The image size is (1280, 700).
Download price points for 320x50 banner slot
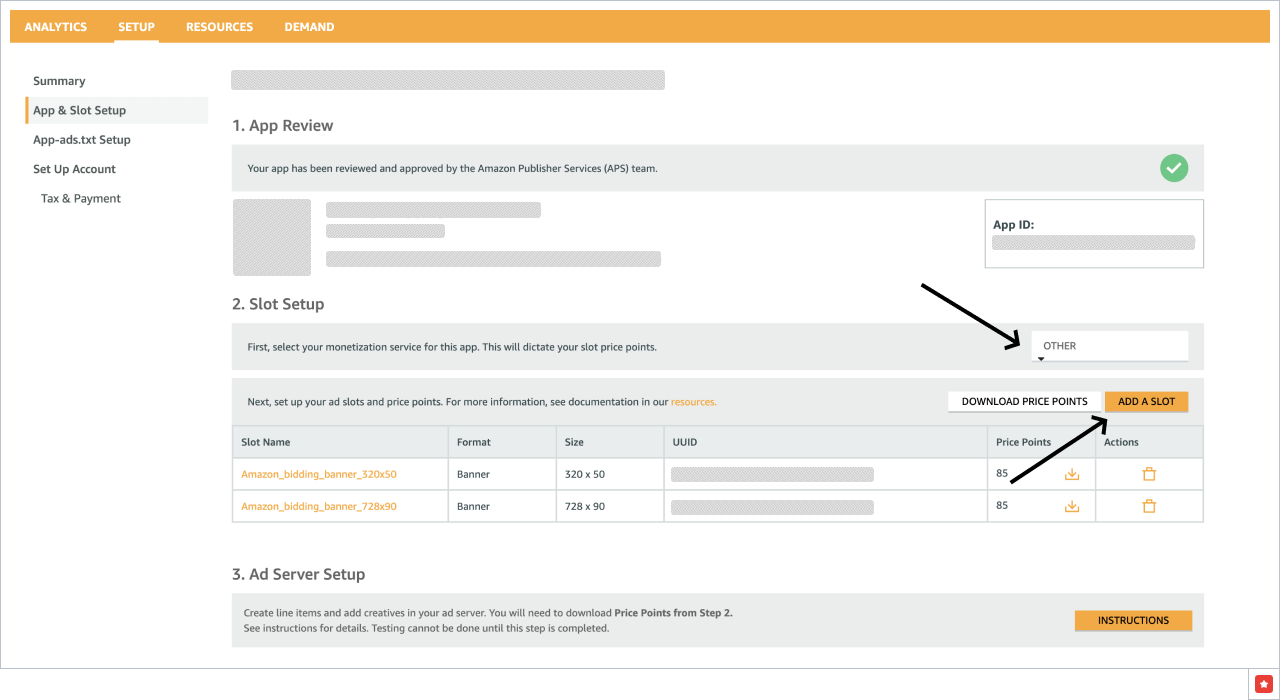[1072, 475]
